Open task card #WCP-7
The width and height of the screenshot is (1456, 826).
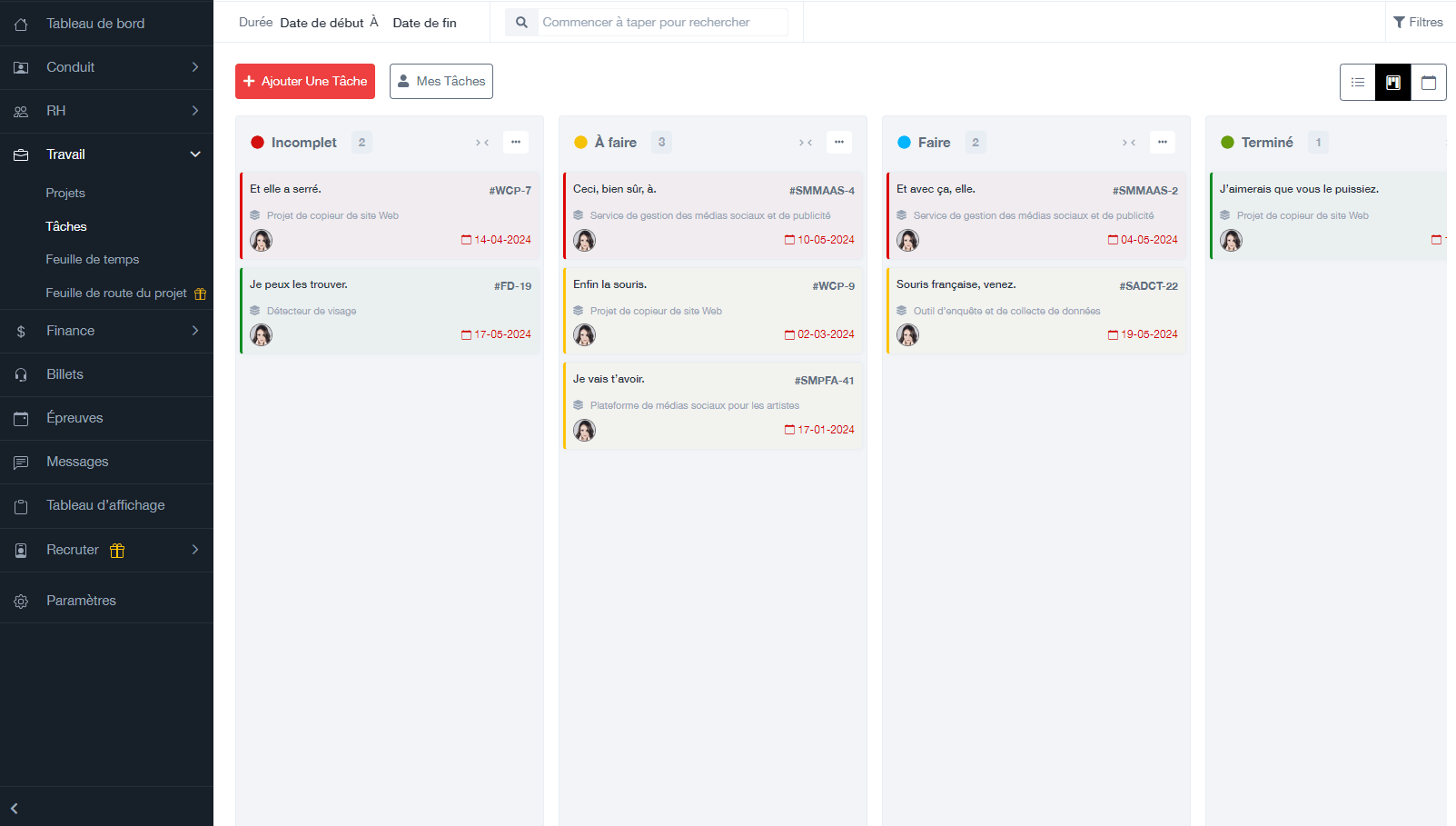[390, 215]
